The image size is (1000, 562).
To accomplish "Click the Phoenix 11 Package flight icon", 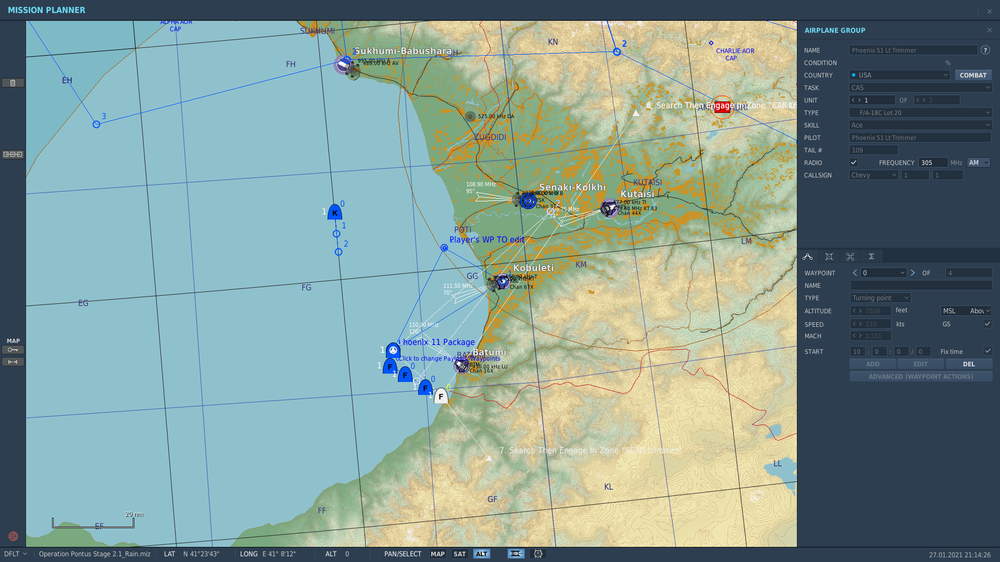I will coord(393,350).
